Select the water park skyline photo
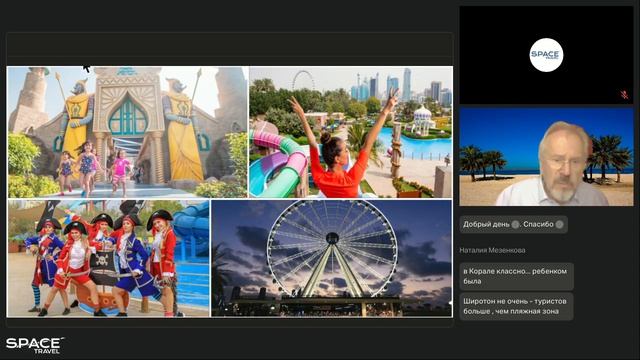 (351, 132)
